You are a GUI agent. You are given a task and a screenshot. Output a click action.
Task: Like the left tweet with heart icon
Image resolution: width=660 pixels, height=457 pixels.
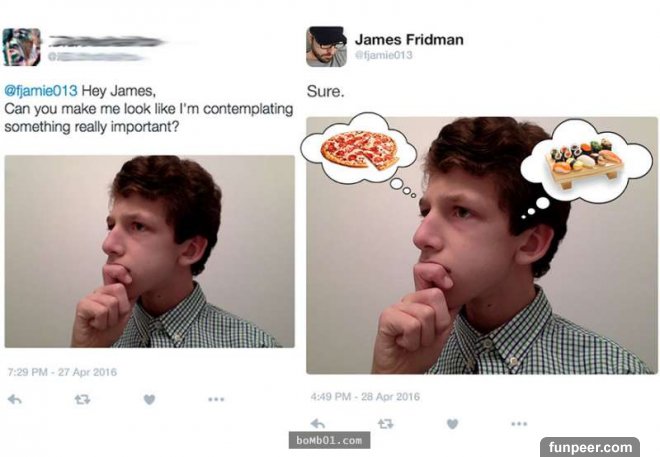click(x=149, y=398)
